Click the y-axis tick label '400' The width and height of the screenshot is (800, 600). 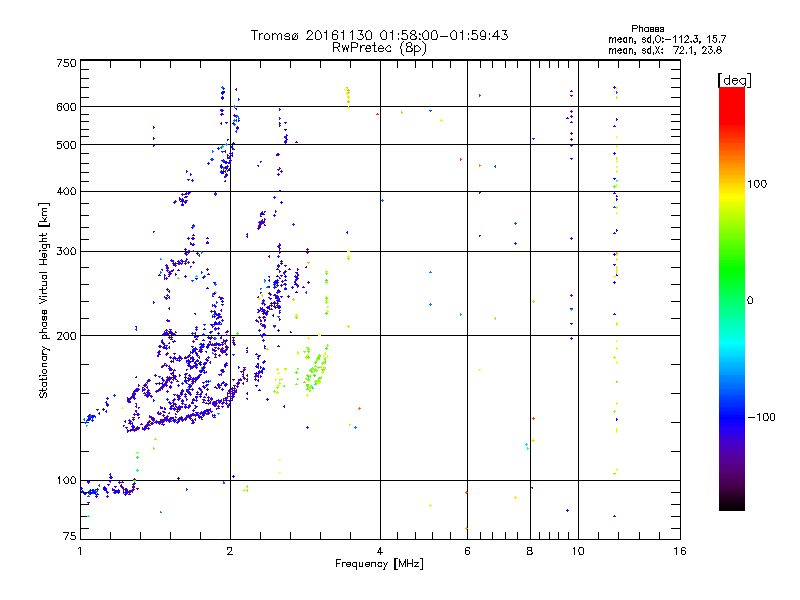click(66, 192)
